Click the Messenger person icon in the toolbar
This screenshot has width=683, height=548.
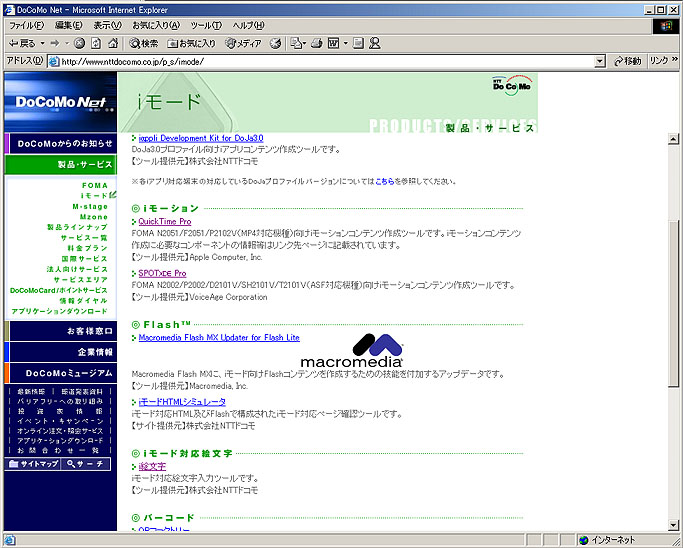click(374, 43)
